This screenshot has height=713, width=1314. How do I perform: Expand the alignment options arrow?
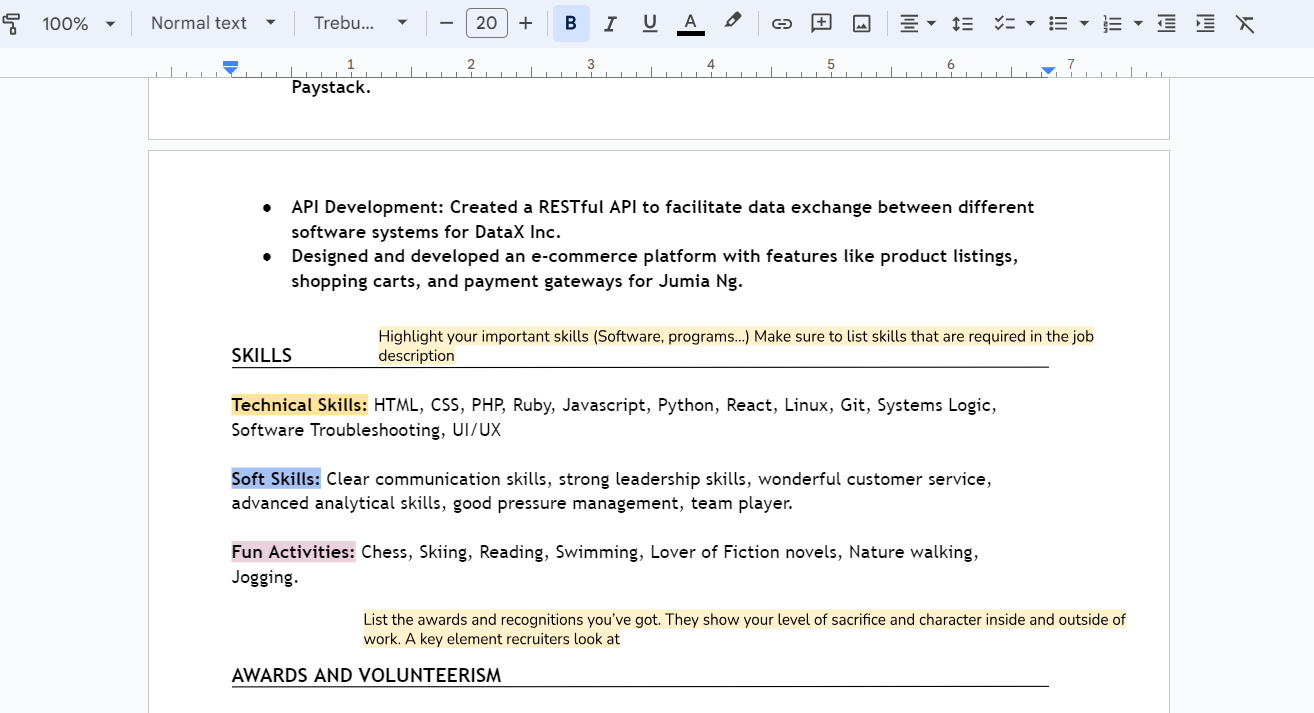point(931,23)
